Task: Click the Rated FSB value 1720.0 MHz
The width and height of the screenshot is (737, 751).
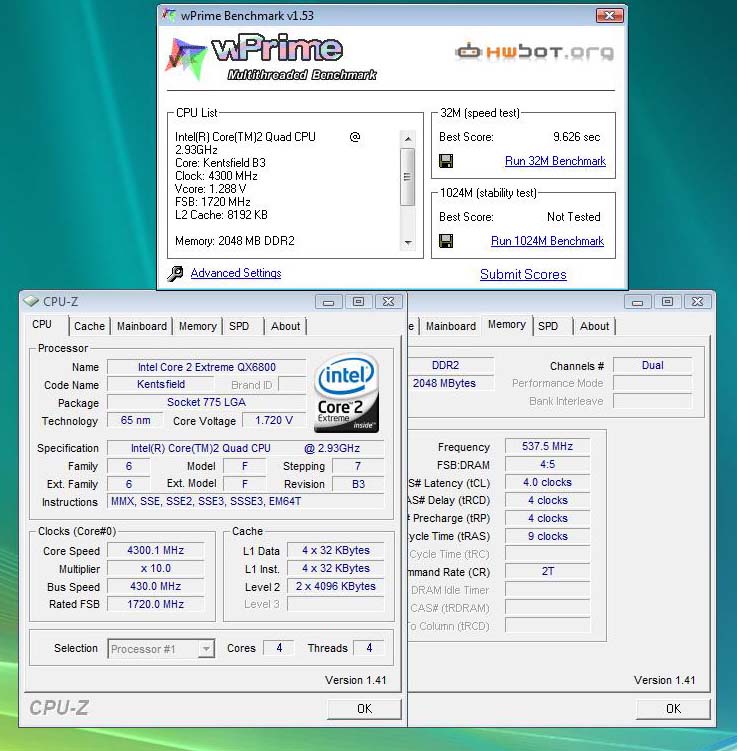Action: (156, 604)
